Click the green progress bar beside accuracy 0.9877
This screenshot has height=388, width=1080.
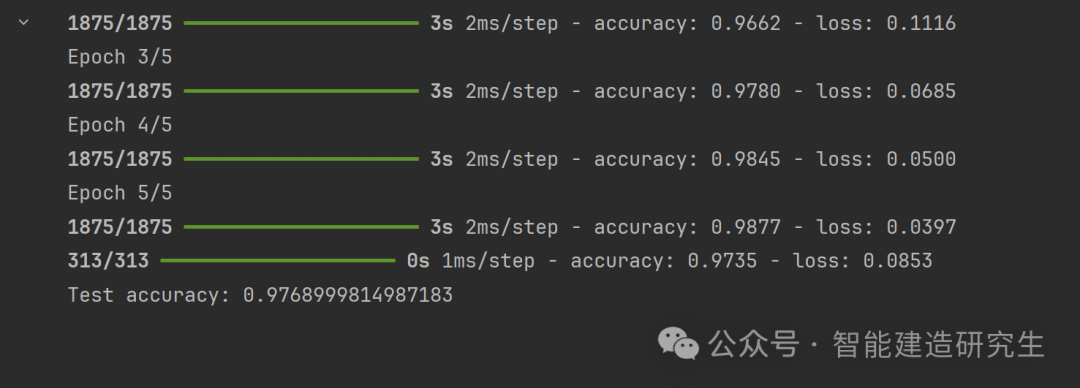[x=301, y=227]
